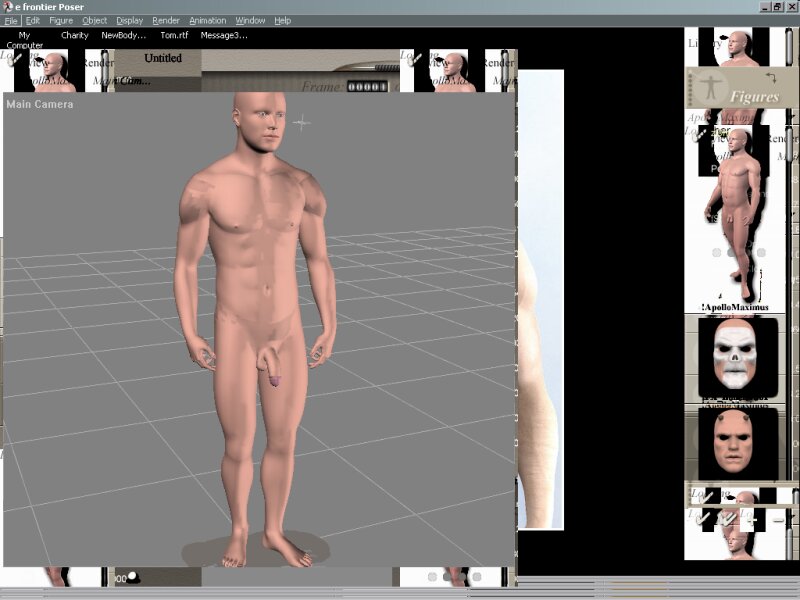Open the Help menu
Image resolution: width=800 pixels, height=600 pixels.
click(x=283, y=21)
